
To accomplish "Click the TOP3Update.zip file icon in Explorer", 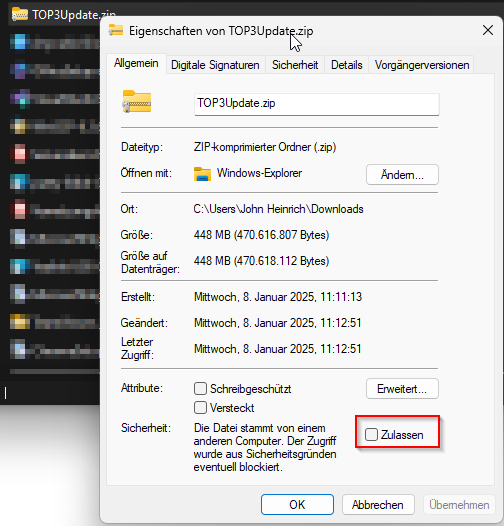I will [x=20, y=14].
